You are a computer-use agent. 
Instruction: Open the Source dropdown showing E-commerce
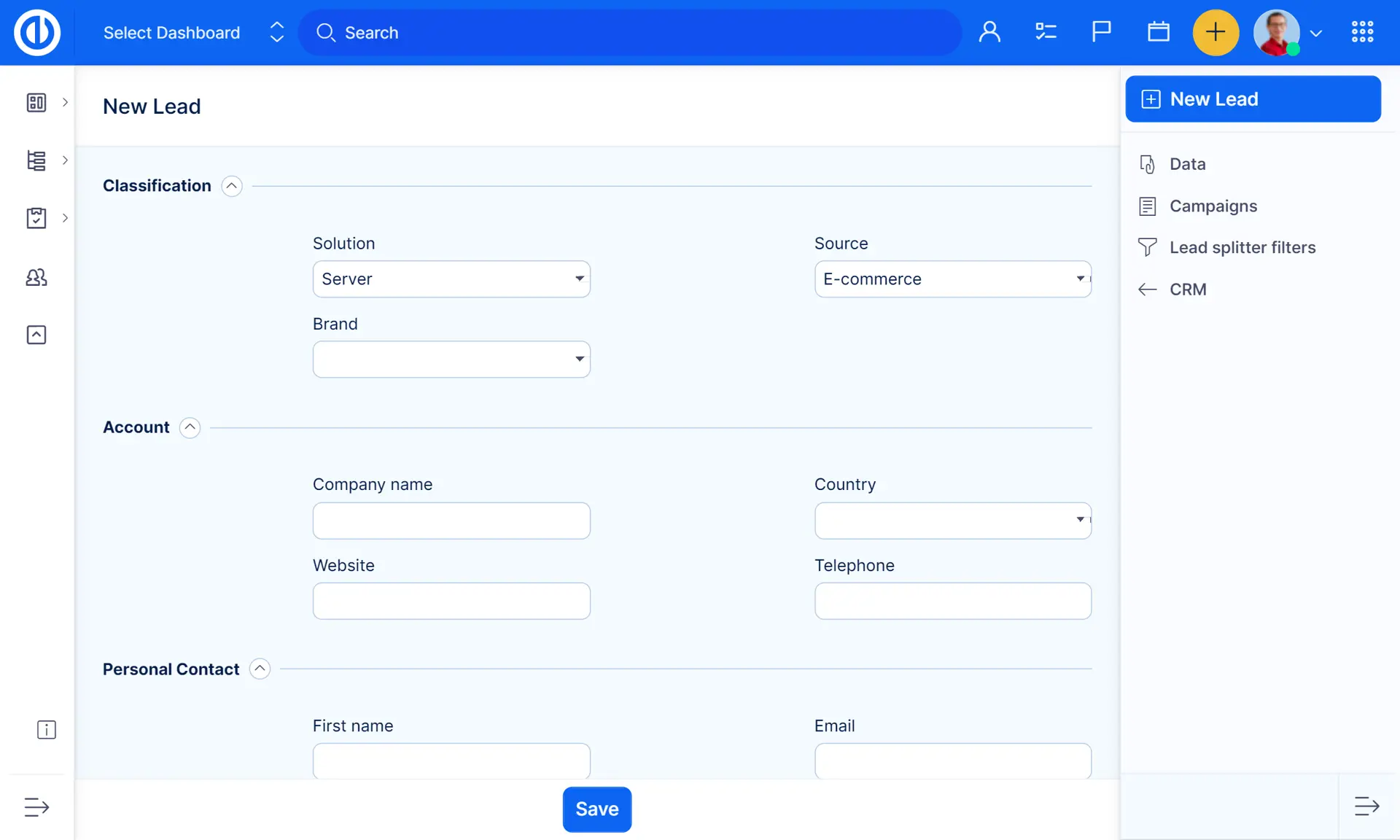[x=952, y=279]
